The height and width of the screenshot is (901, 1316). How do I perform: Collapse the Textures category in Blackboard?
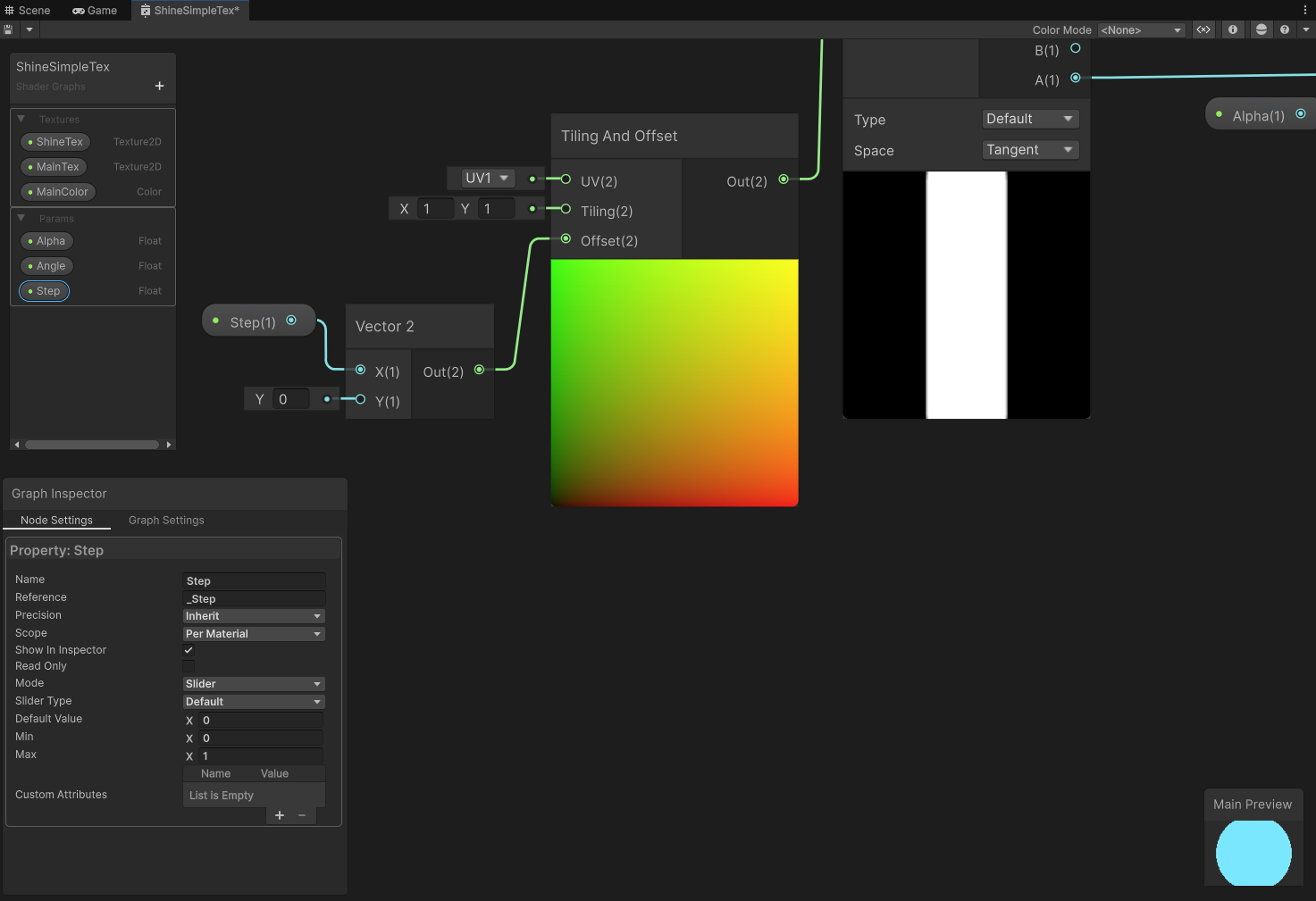tap(21, 119)
